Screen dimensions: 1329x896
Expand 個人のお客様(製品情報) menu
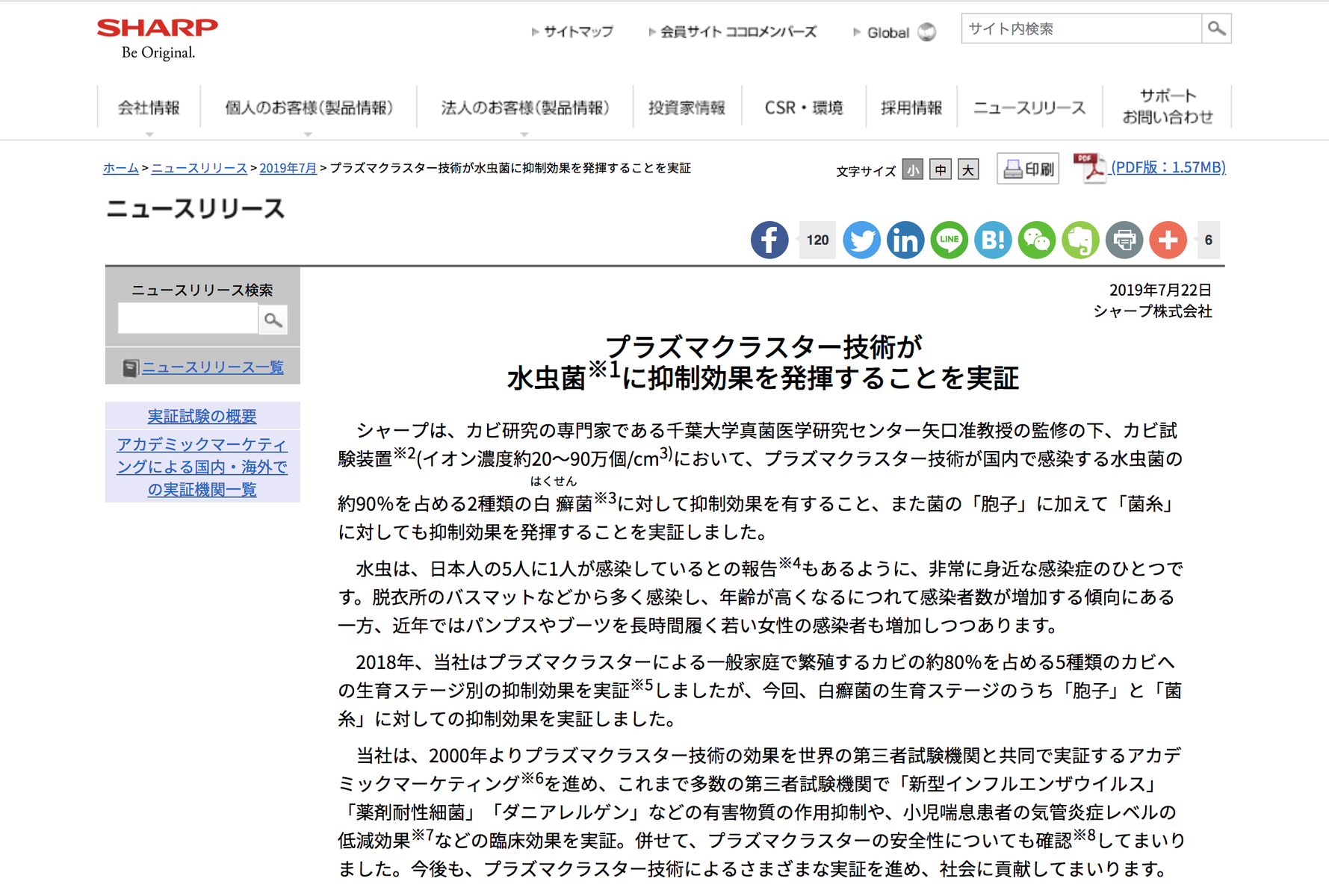click(x=309, y=108)
